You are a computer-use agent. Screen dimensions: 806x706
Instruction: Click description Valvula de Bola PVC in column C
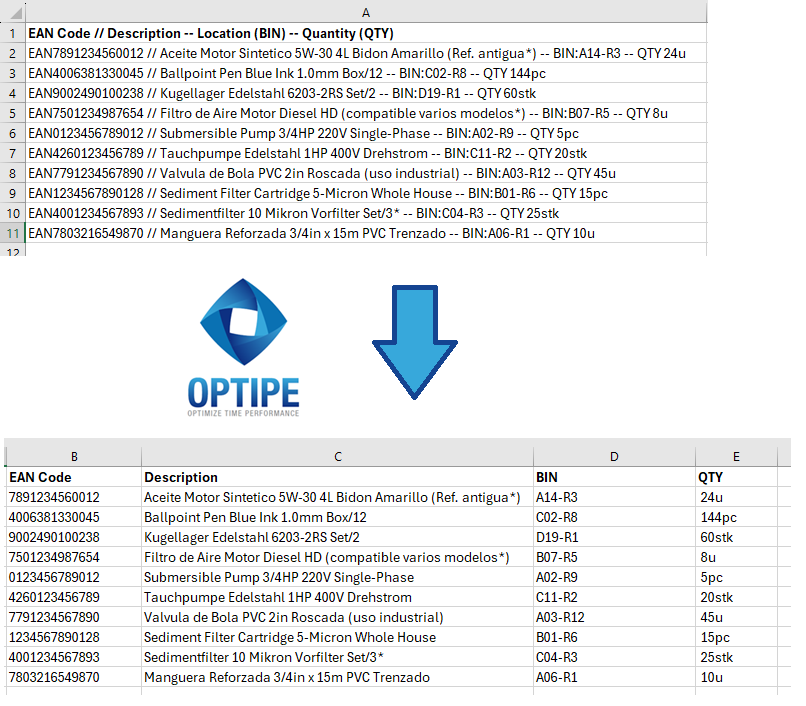pos(338,618)
